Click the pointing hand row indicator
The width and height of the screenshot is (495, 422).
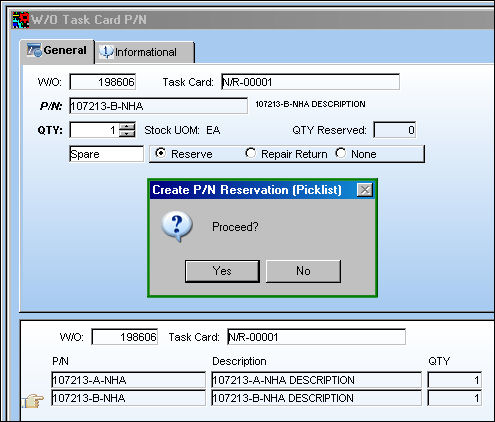click(x=33, y=400)
